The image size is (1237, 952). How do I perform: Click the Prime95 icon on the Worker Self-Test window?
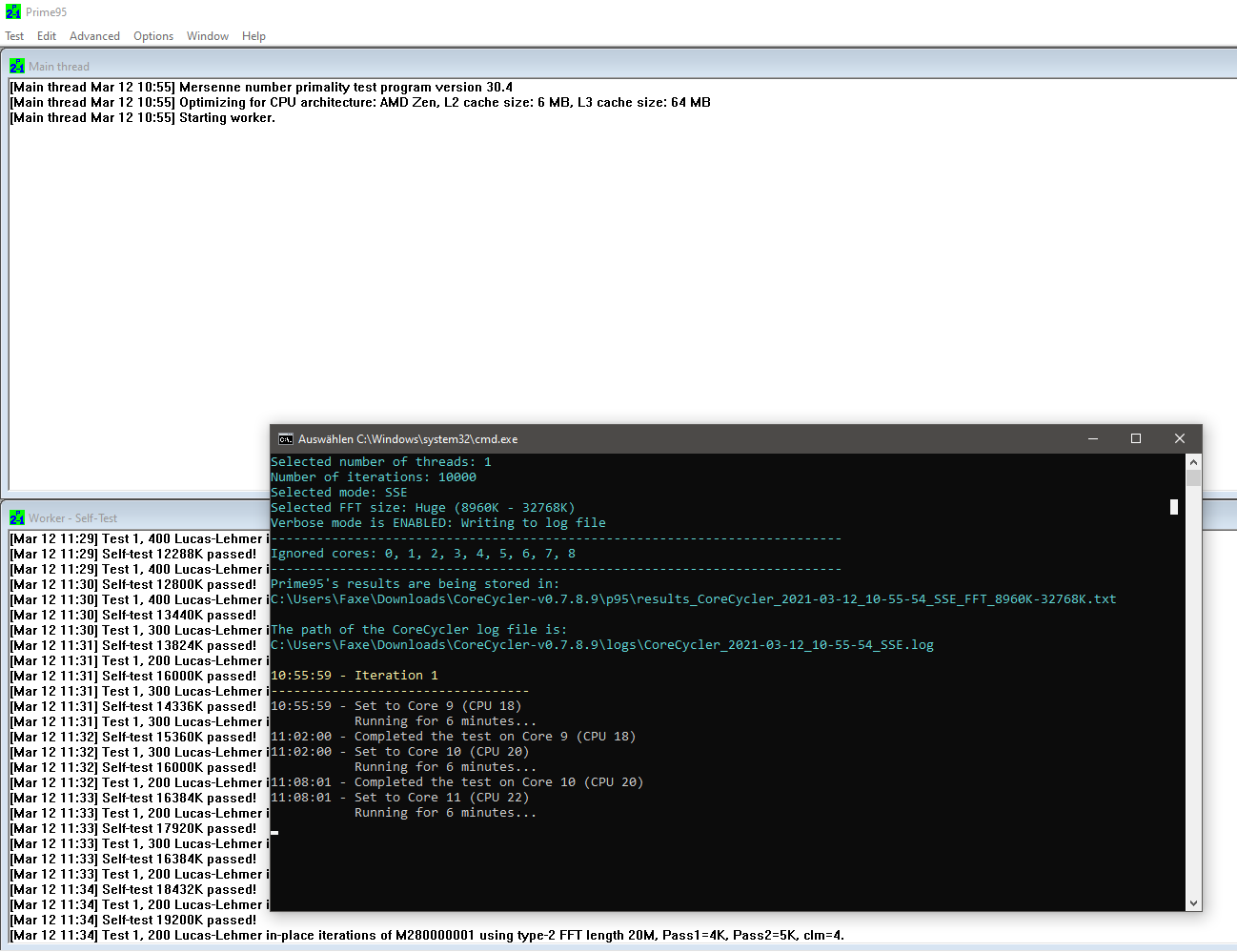pyautogui.click(x=16, y=517)
